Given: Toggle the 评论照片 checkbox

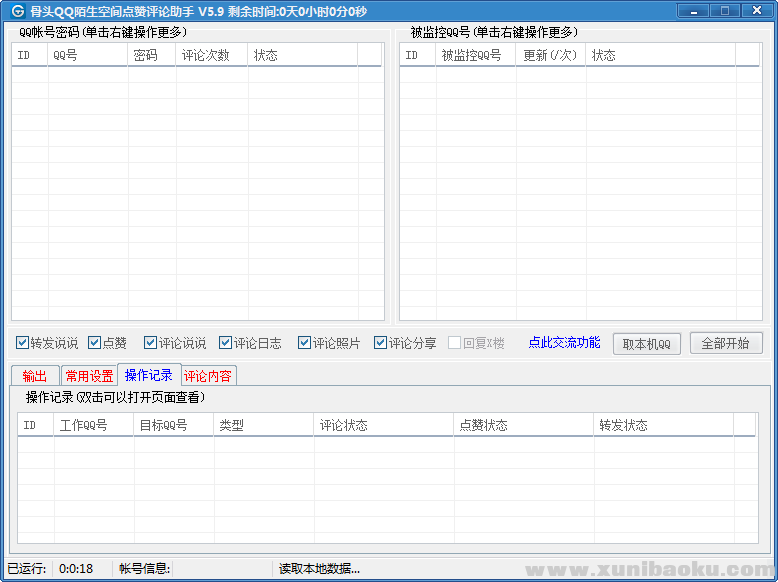Looking at the screenshot, I should (304, 343).
